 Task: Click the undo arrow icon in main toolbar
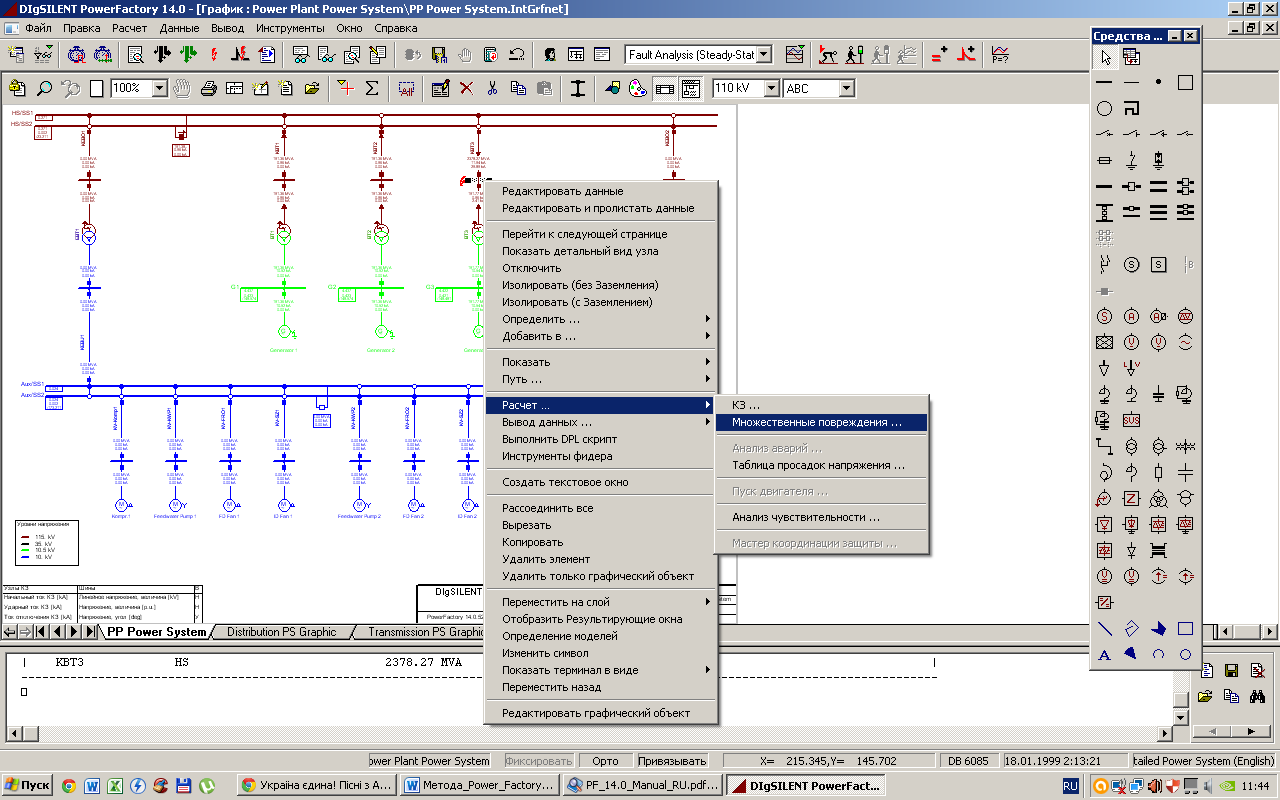[x=518, y=54]
